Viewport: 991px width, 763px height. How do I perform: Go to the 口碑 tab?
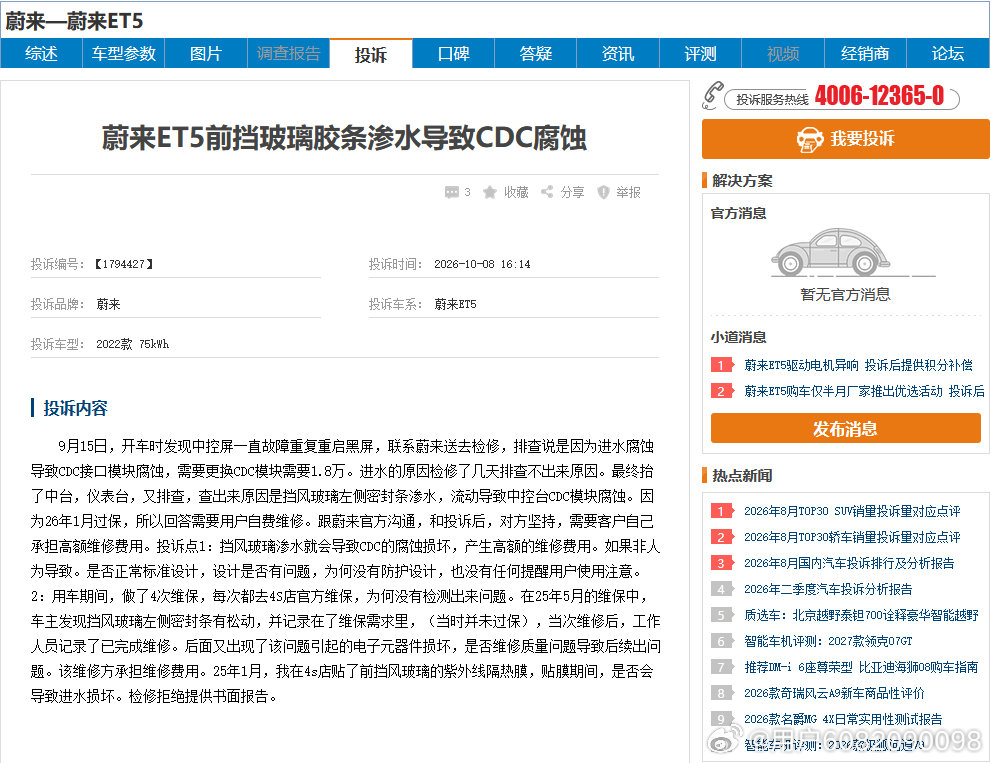(453, 54)
